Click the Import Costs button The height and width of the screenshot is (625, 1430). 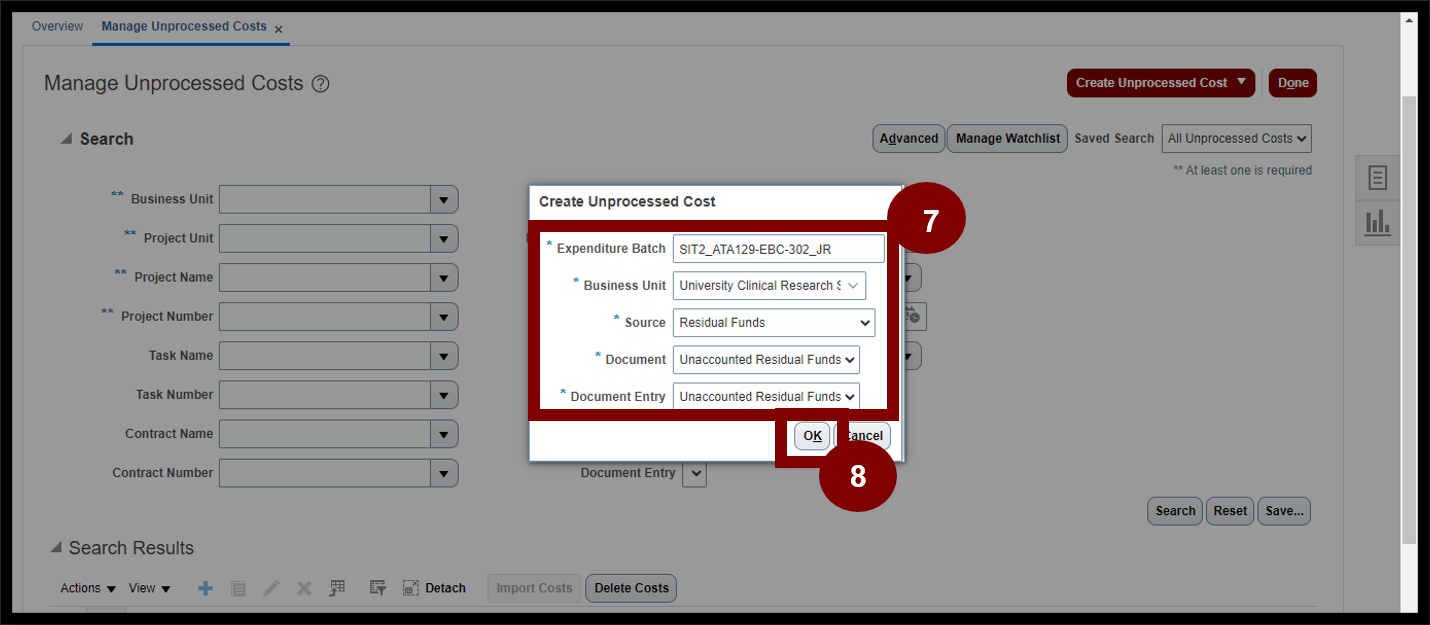[x=534, y=588]
